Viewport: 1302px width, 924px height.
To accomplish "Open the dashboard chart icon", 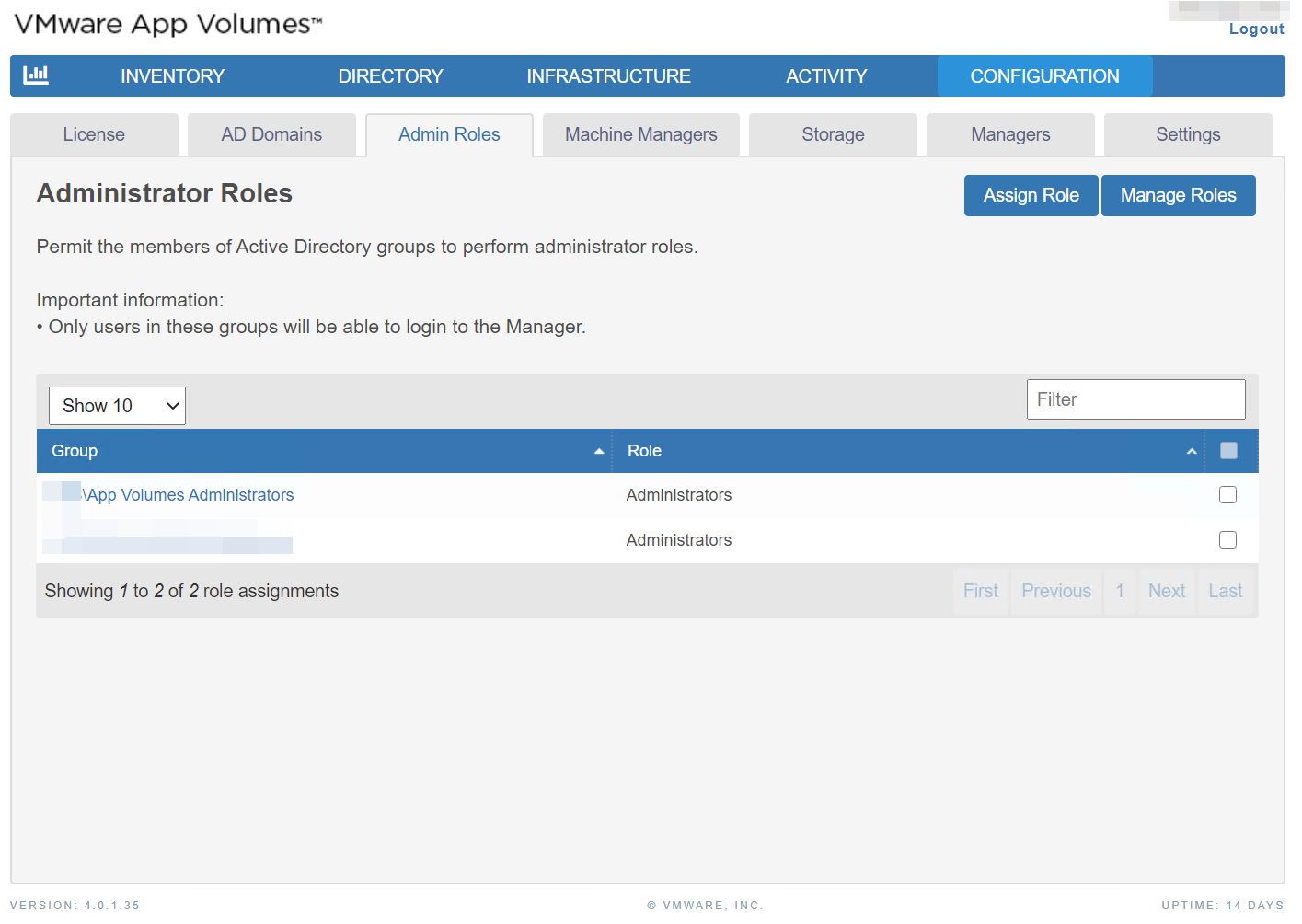I will coord(36,75).
